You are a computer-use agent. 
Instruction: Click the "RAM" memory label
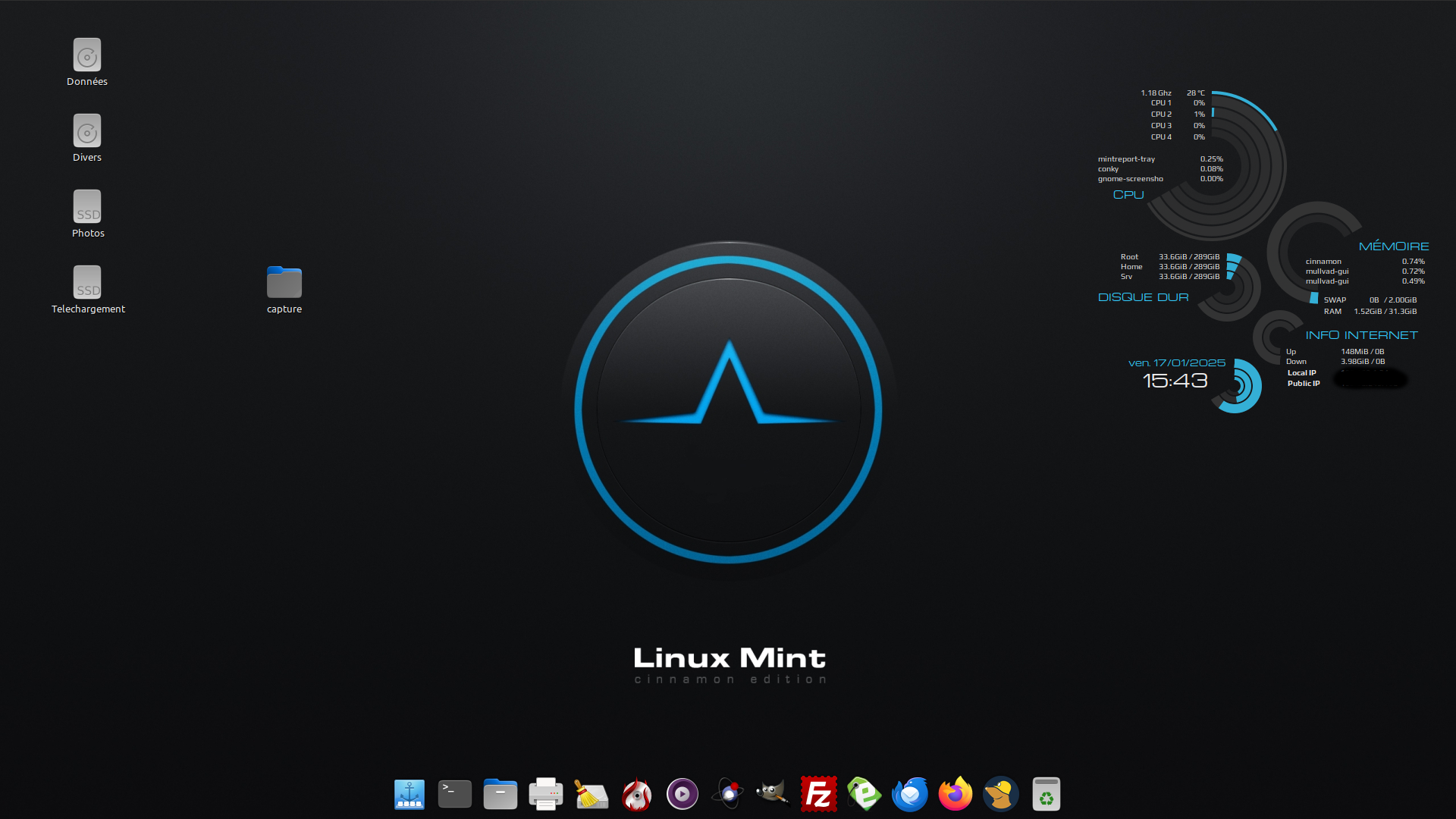(x=1332, y=312)
